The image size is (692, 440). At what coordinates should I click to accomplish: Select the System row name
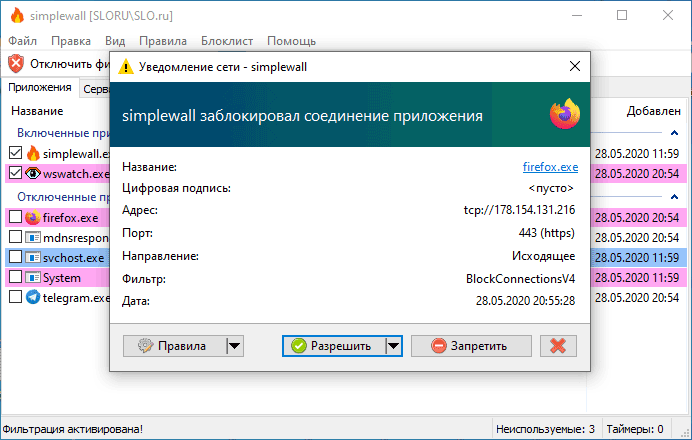click(x=62, y=278)
